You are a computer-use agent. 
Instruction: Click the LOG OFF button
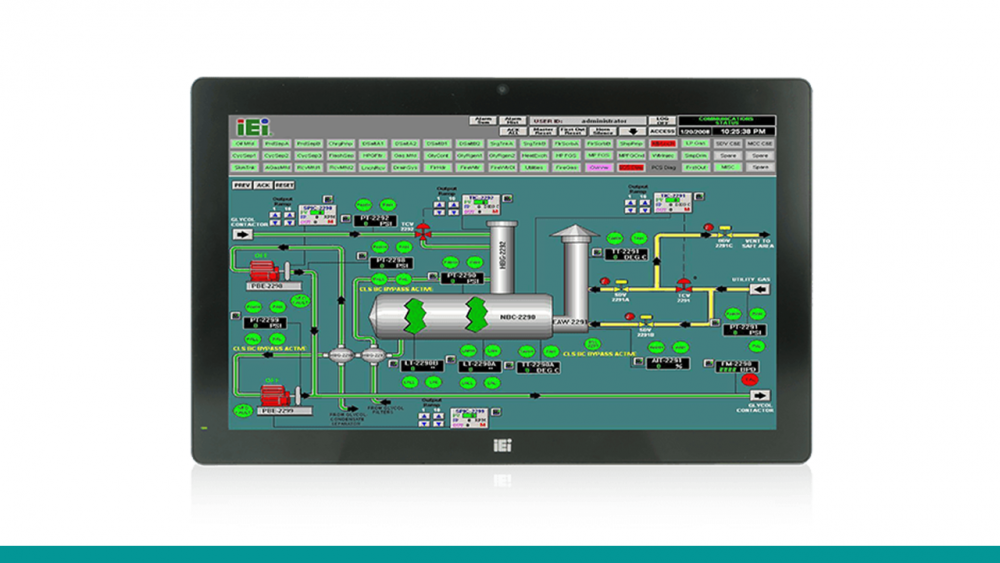click(x=662, y=121)
